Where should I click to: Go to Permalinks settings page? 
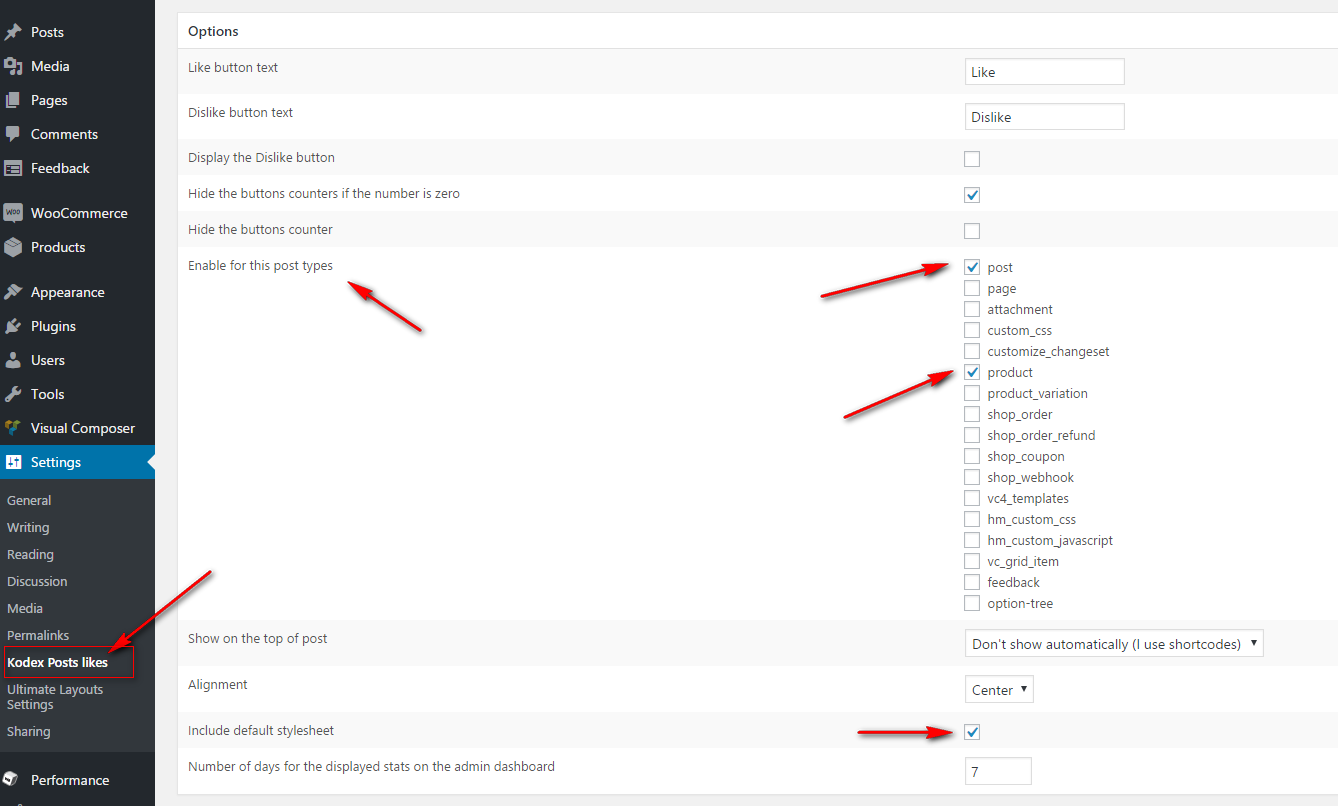pyautogui.click(x=38, y=635)
